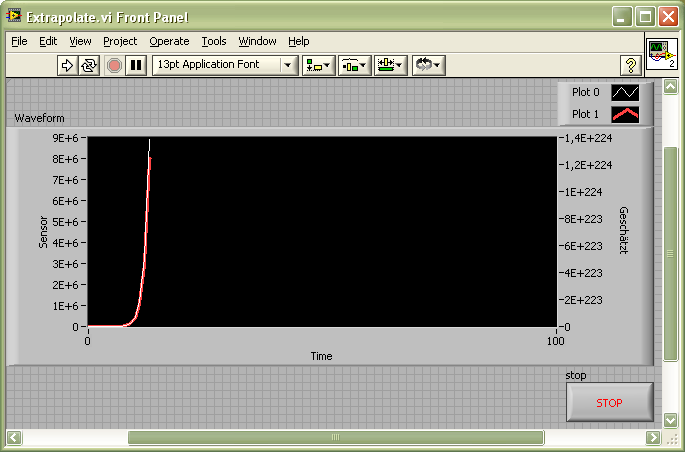Click the Sensor Y-axis label
685x452 pixels.
[43, 232]
